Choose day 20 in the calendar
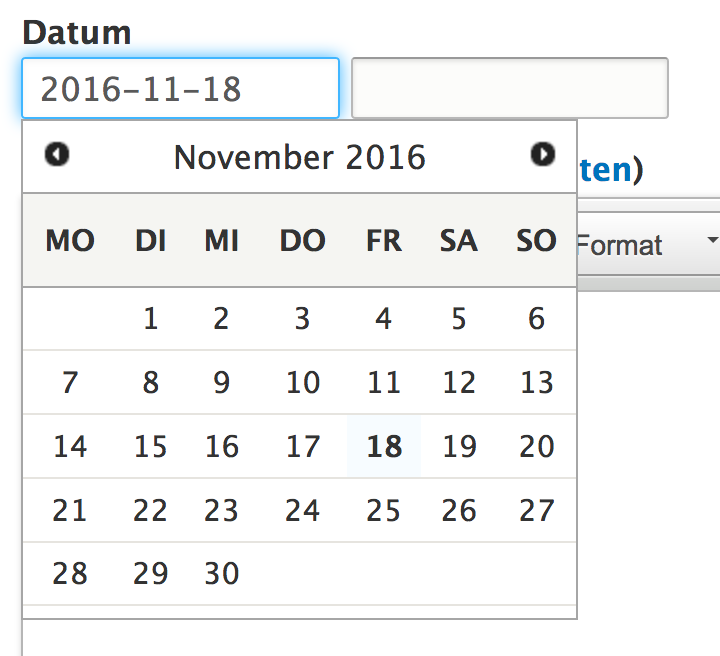Viewport: 720px width, 656px height. point(537,446)
